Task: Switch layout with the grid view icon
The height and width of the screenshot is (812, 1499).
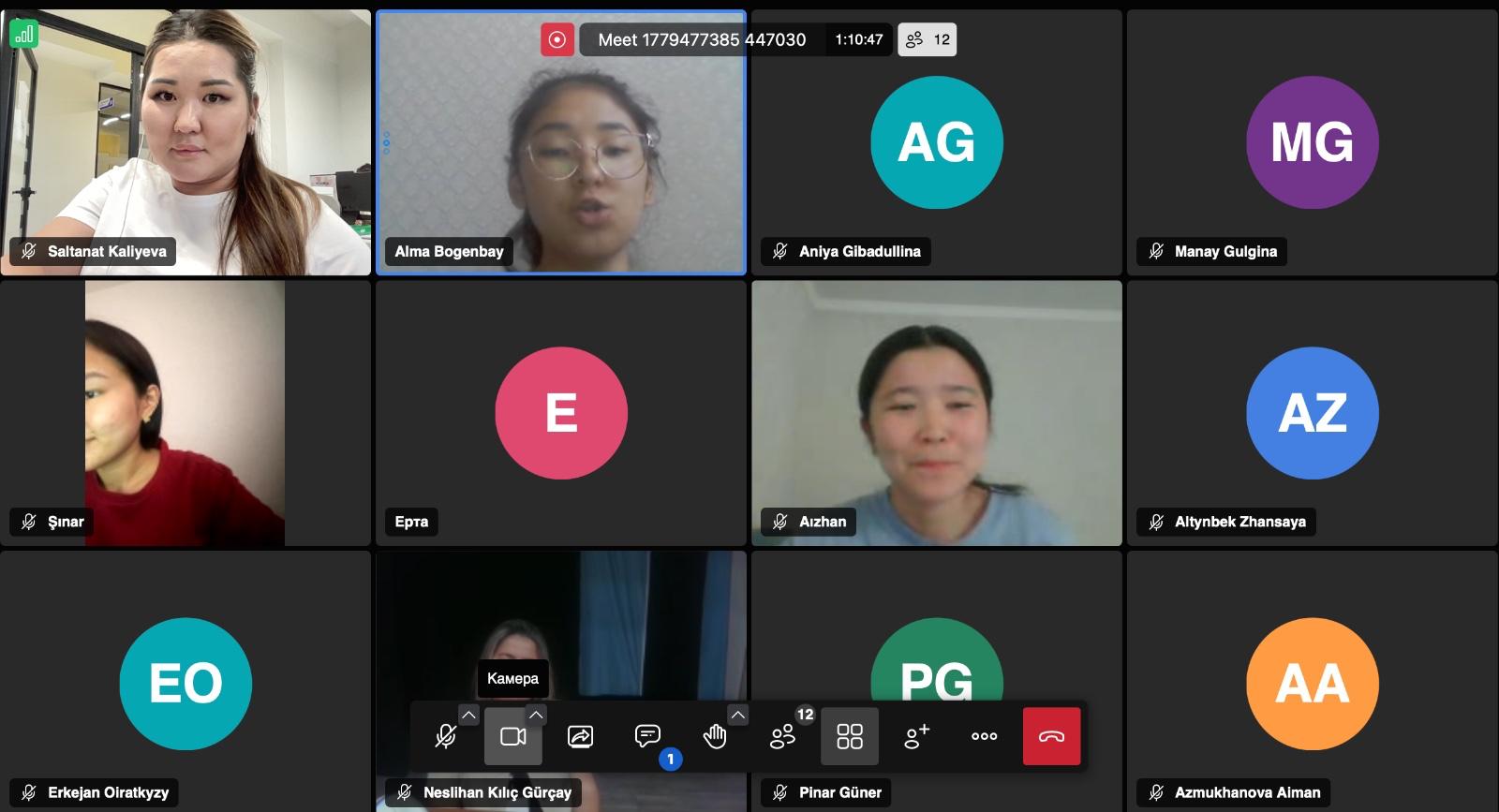Action: [850, 736]
